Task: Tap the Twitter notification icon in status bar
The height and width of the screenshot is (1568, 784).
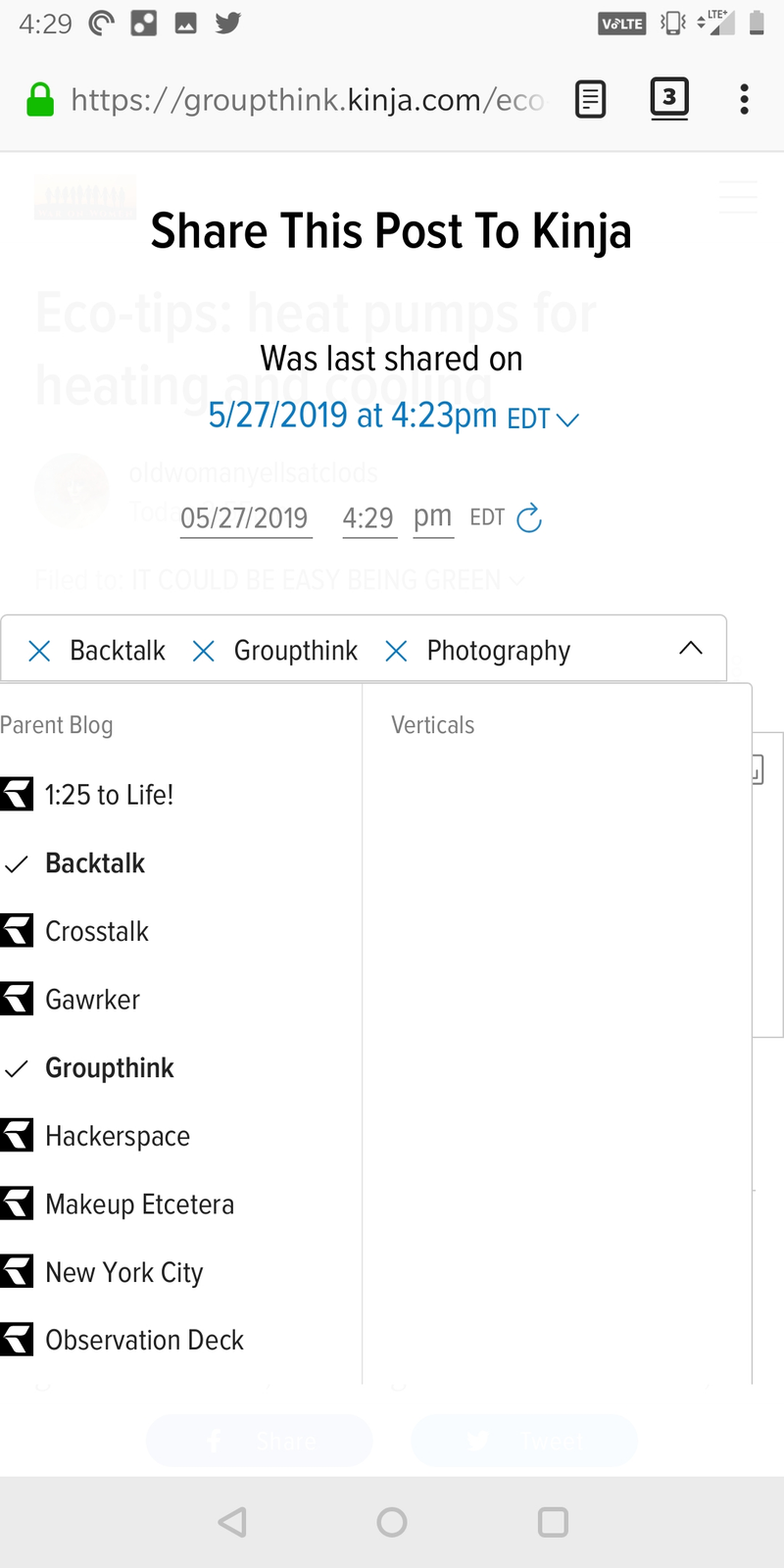Action: pos(228,23)
